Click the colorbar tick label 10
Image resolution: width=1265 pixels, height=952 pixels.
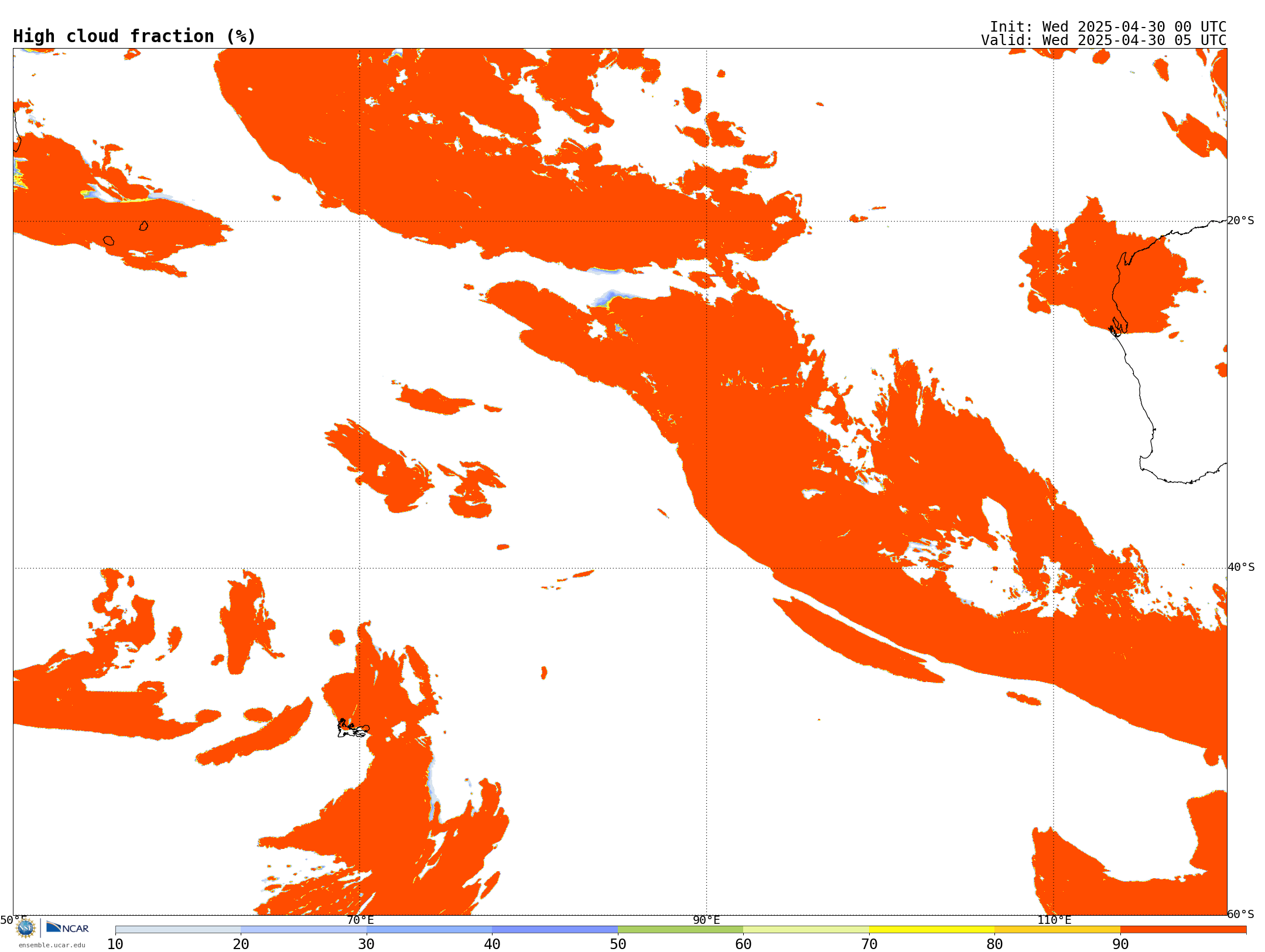click(115, 944)
